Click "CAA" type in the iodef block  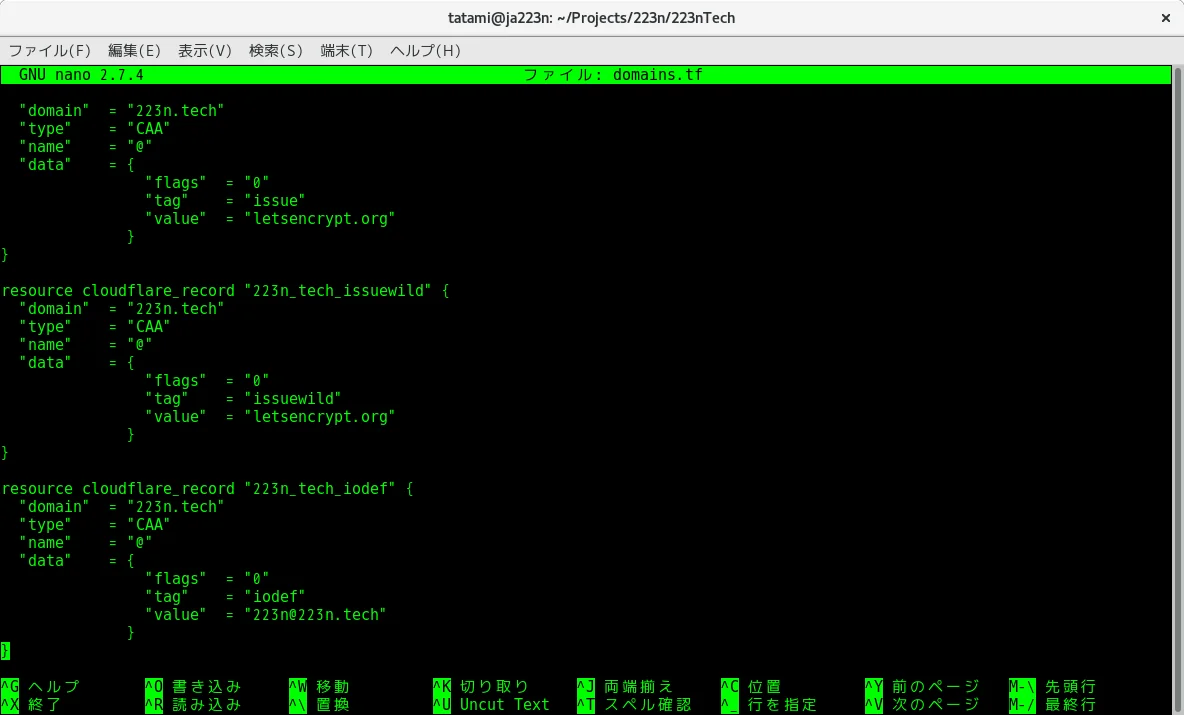[x=149, y=525]
